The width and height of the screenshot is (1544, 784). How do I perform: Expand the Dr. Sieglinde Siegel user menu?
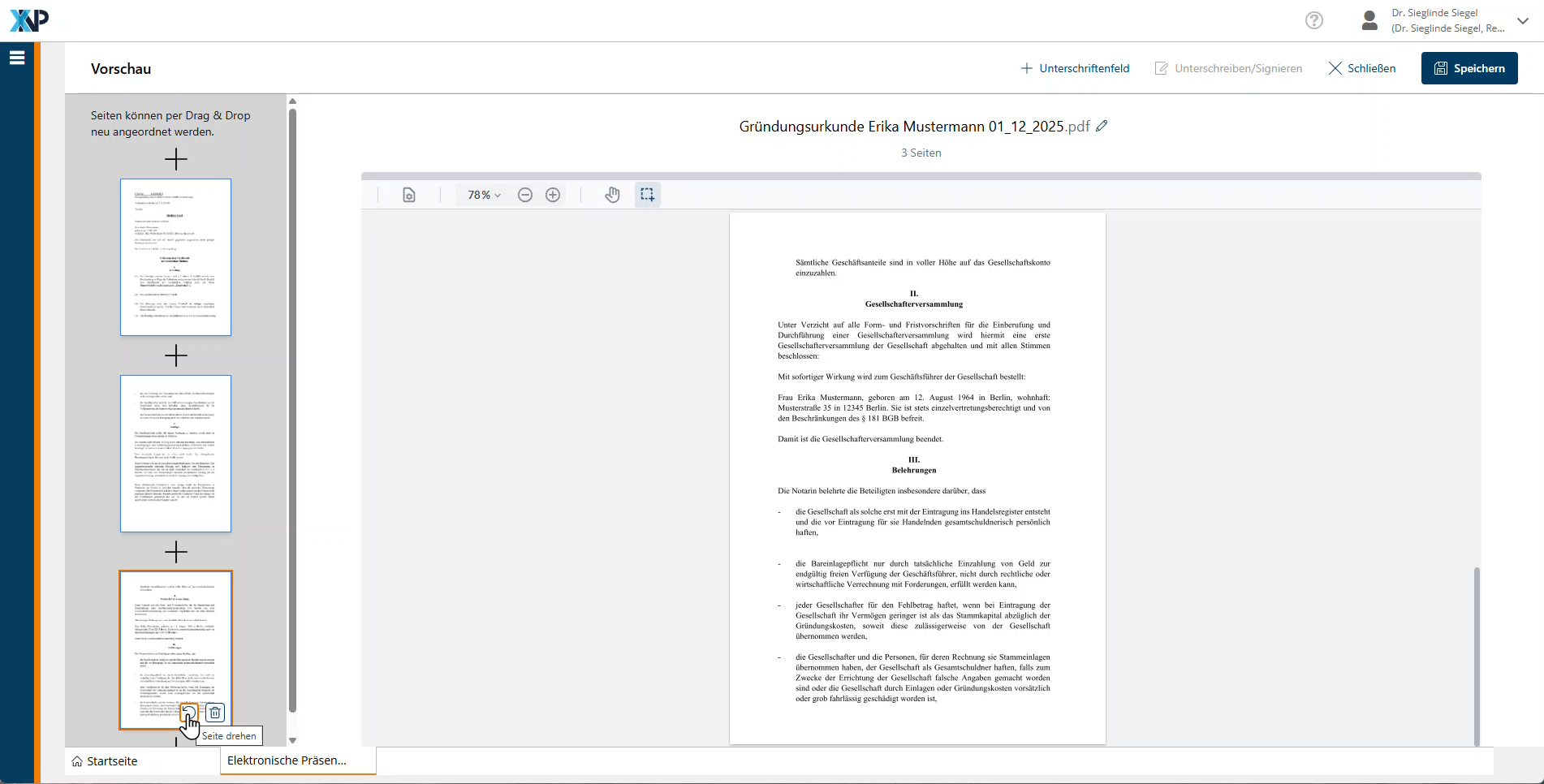[1523, 21]
